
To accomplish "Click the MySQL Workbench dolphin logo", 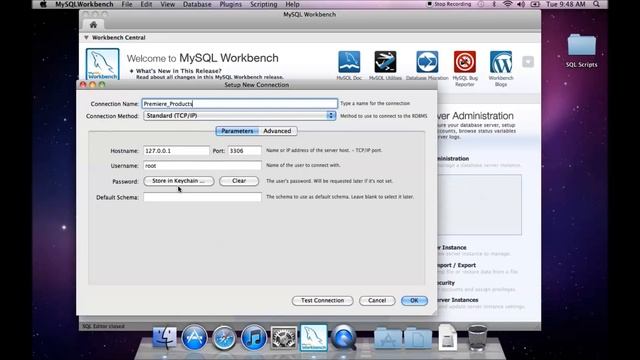I will coord(102,64).
